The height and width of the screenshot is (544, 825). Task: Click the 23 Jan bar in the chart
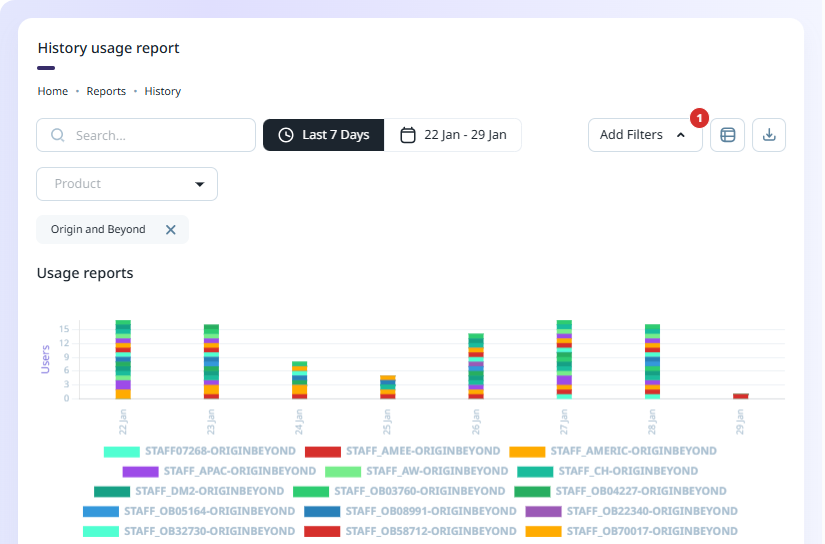click(x=212, y=361)
